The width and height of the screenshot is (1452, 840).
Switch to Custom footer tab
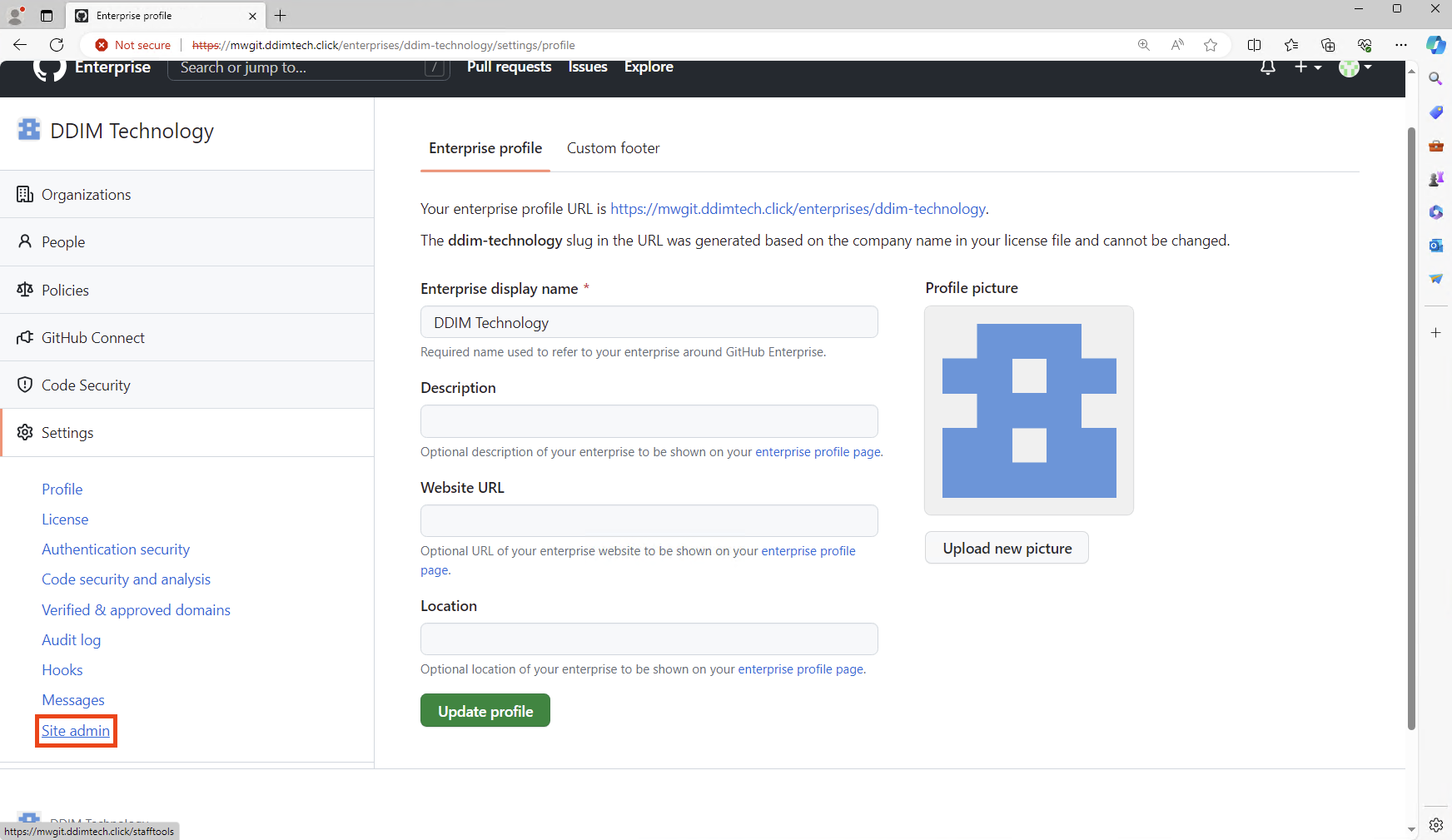click(x=614, y=148)
